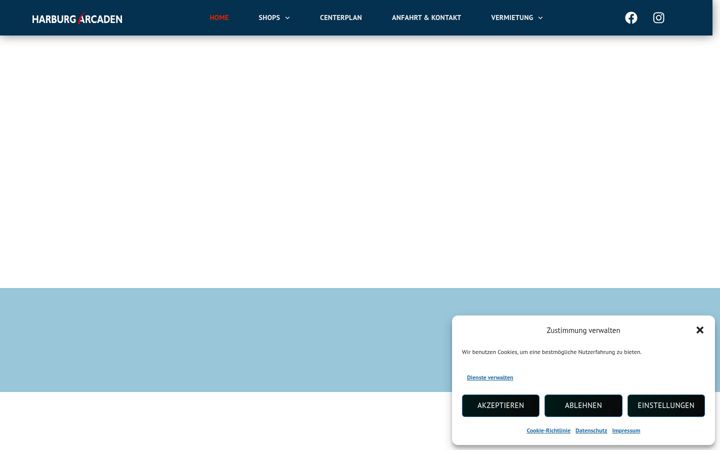Accept cookies with Akzeptieren button
The width and height of the screenshot is (720, 450).
point(501,405)
